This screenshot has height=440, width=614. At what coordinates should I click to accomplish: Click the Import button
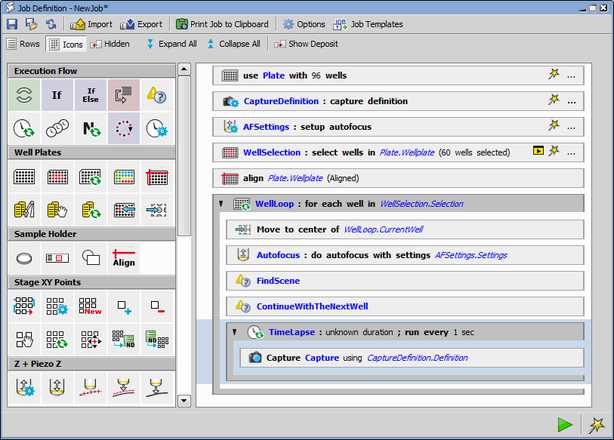pyautogui.click(x=92, y=24)
